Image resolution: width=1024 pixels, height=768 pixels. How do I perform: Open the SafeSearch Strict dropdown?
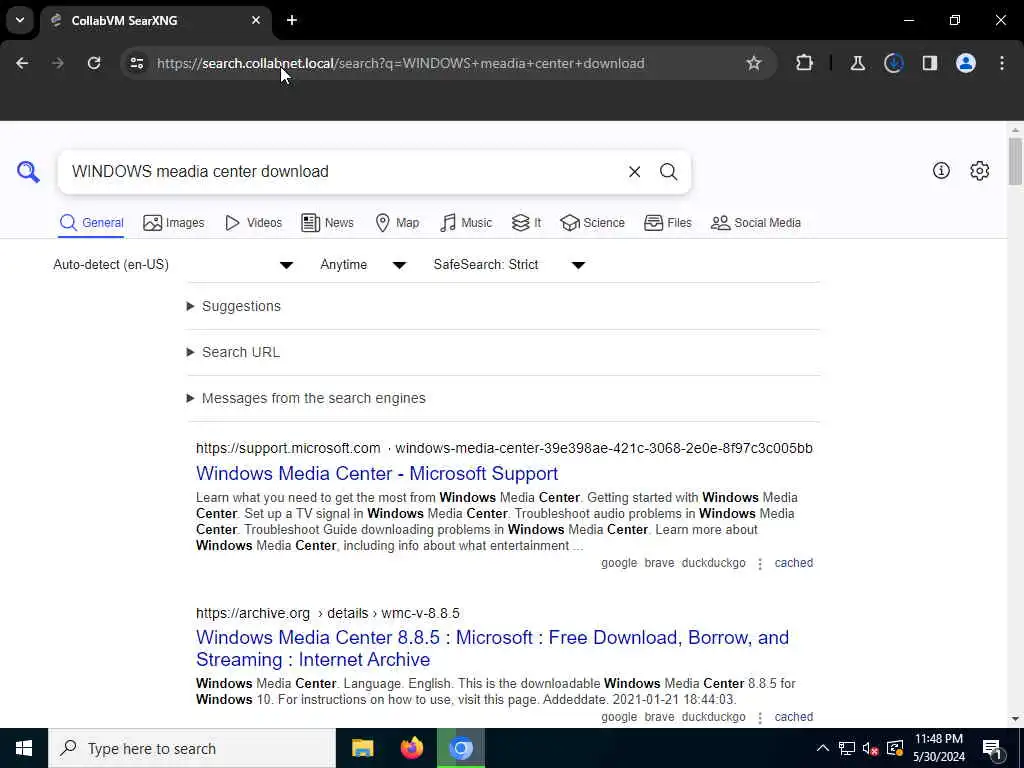point(509,264)
